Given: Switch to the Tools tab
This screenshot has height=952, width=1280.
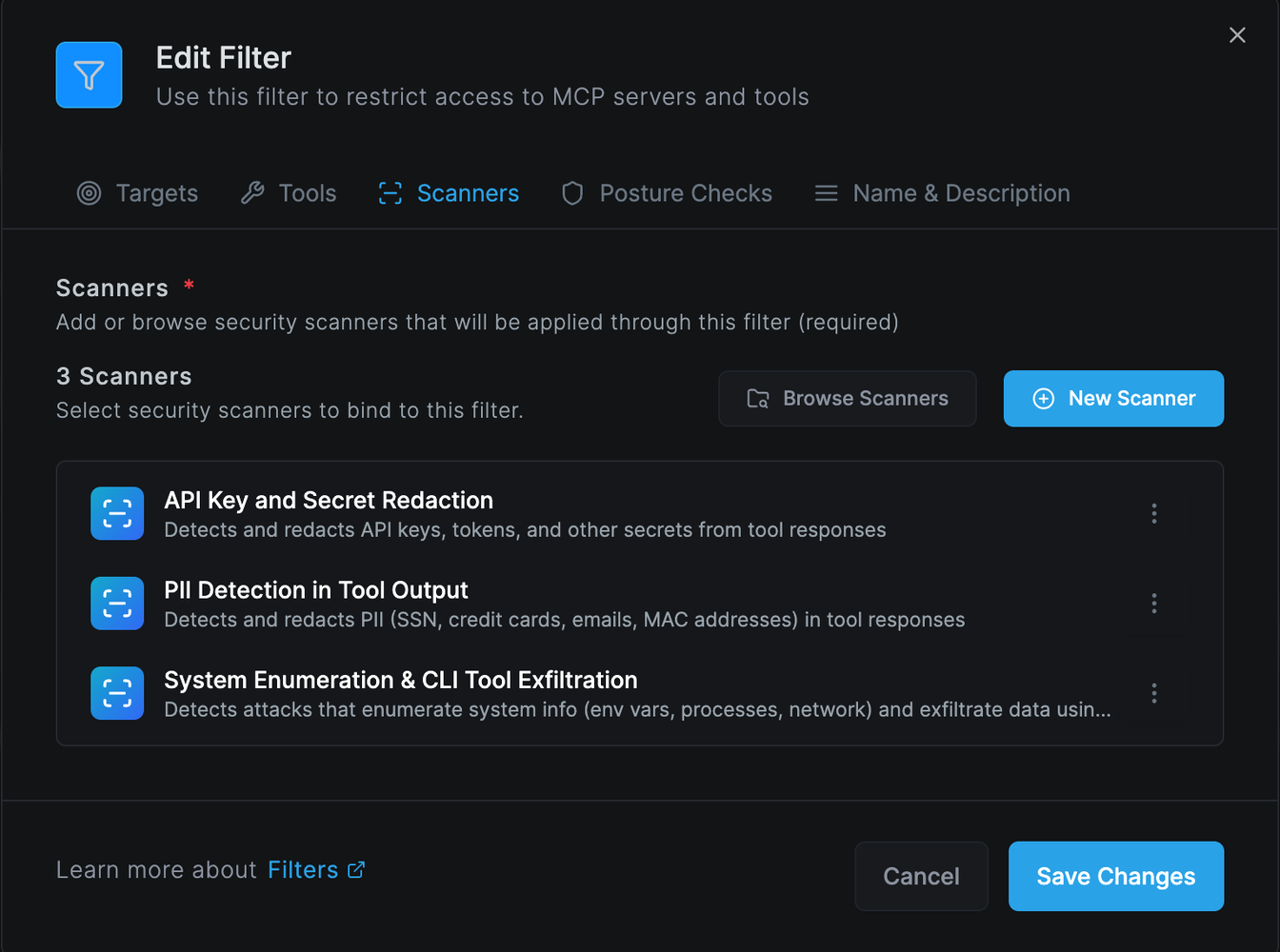Looking at the screenshot, I should [289, 193].
